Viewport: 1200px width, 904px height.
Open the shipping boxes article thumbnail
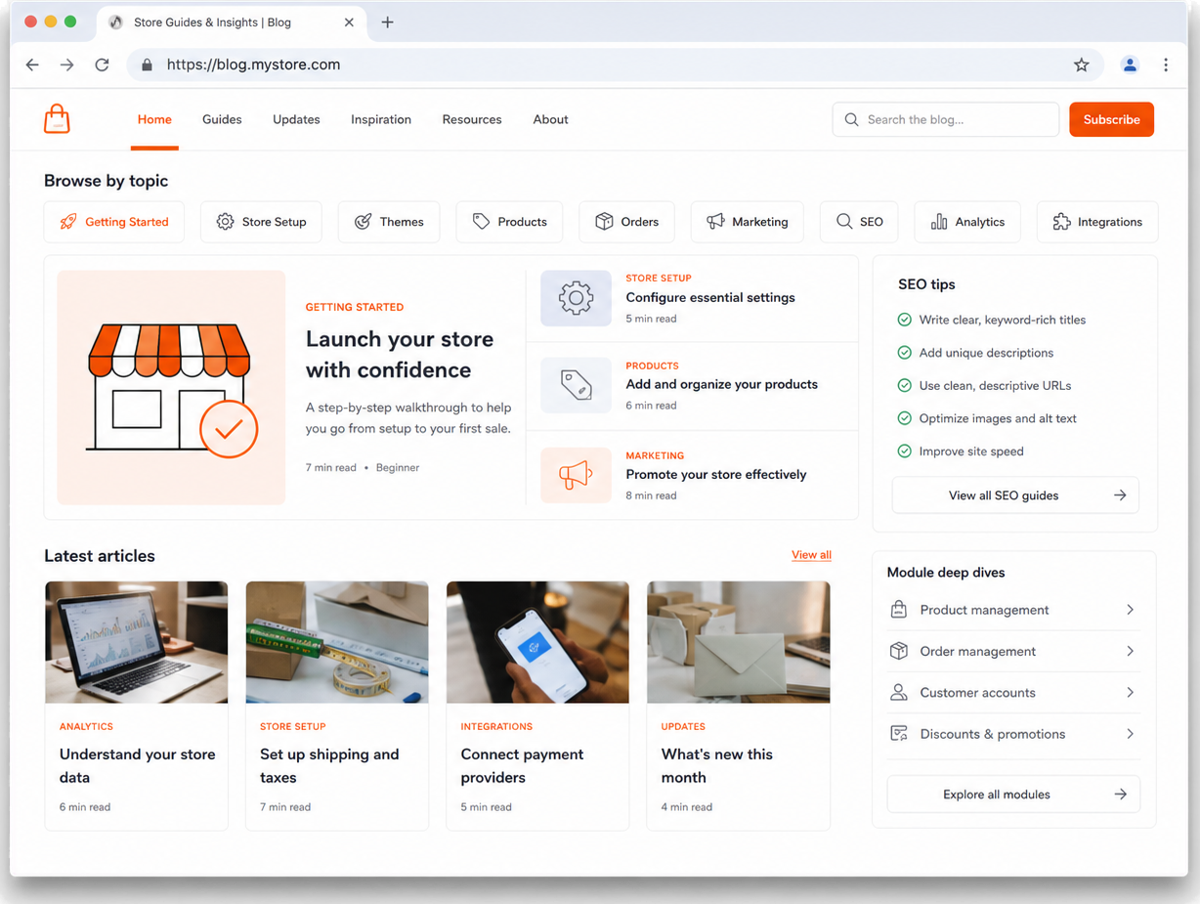coord(337,642)
